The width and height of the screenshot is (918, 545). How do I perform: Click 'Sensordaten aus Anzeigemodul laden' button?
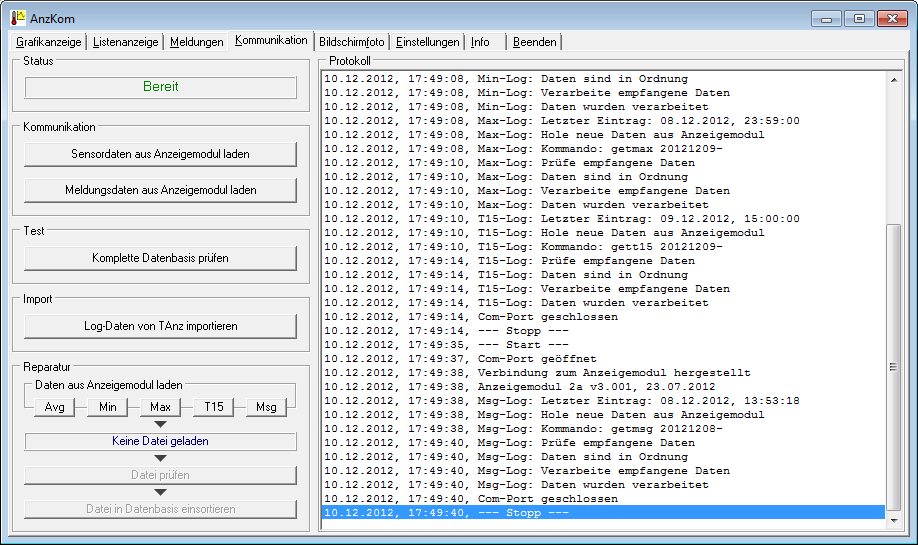coord(160,154)
